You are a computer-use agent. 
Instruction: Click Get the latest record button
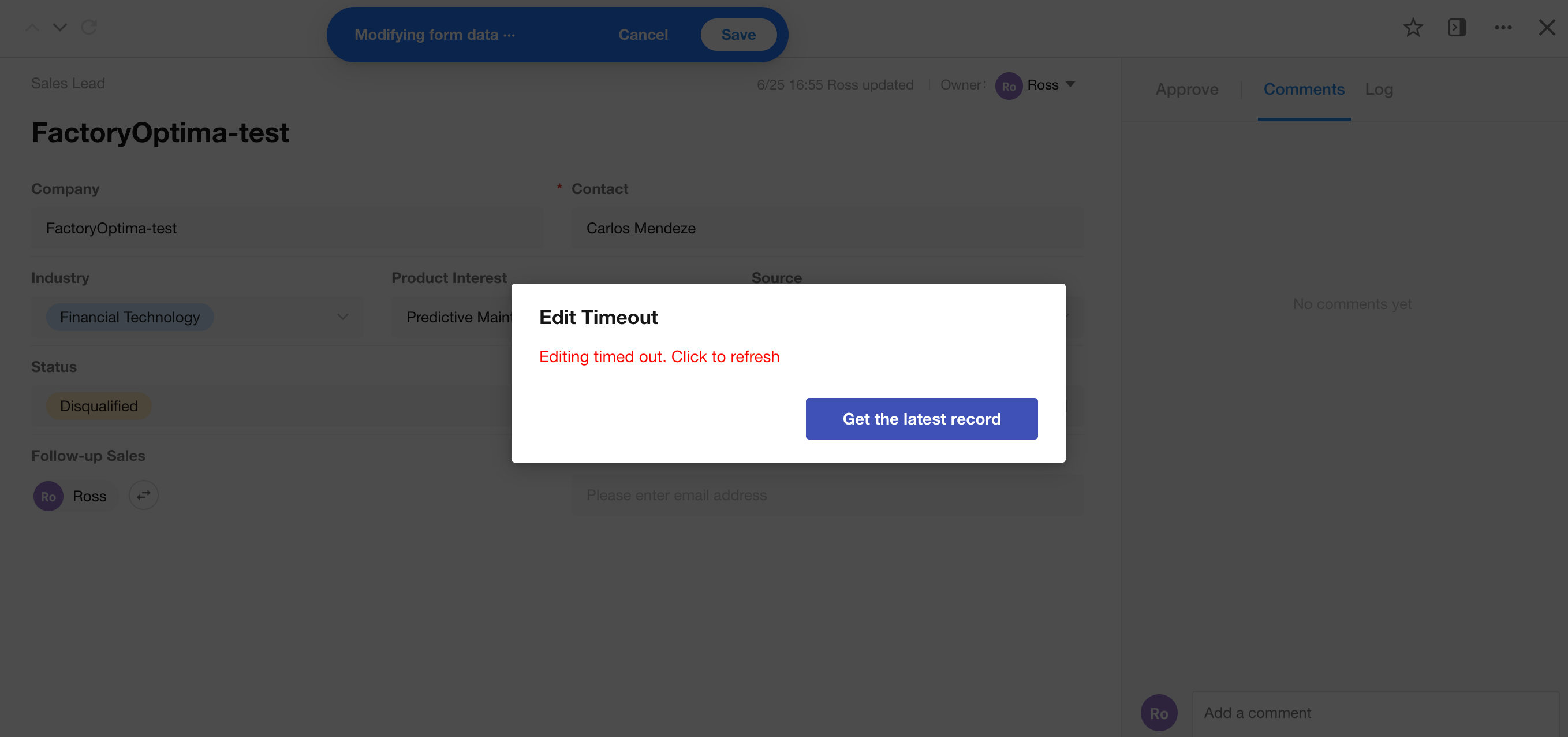tap(921, 418)
